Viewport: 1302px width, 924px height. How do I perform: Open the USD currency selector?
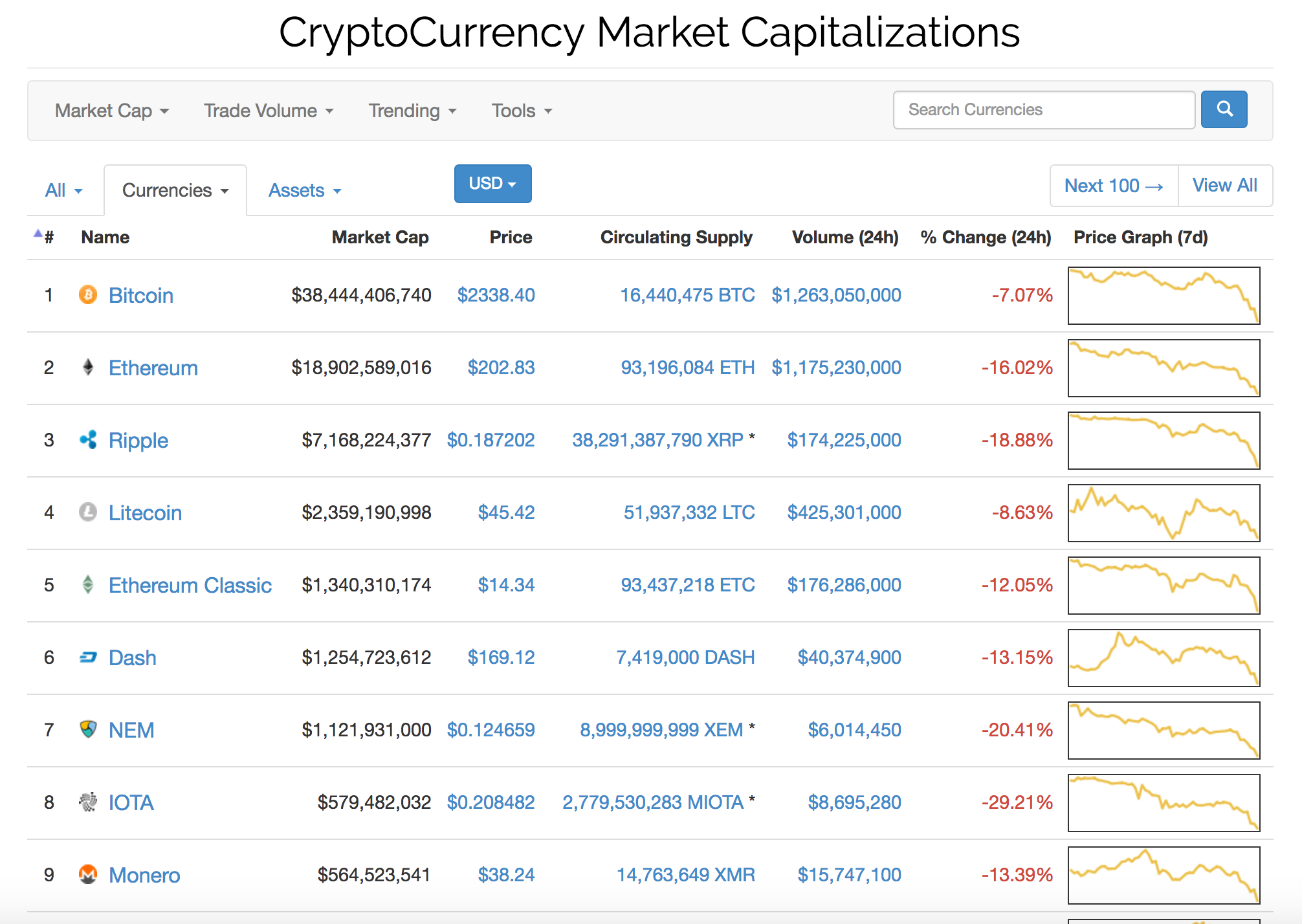[492, 184]
